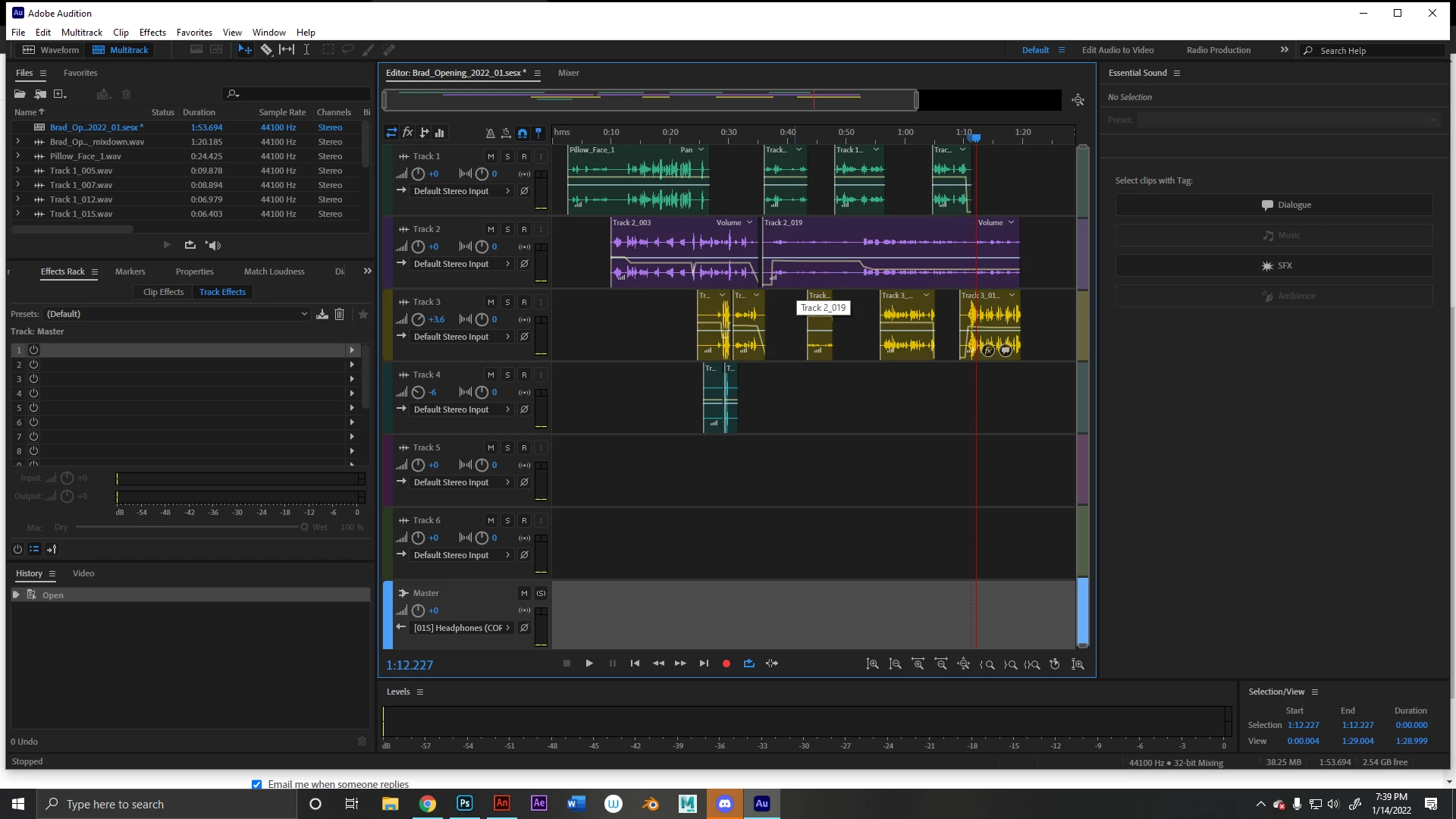Switch to the Mixer tab
This screenshot has height=819, width=1456.
tap(568, 73)
